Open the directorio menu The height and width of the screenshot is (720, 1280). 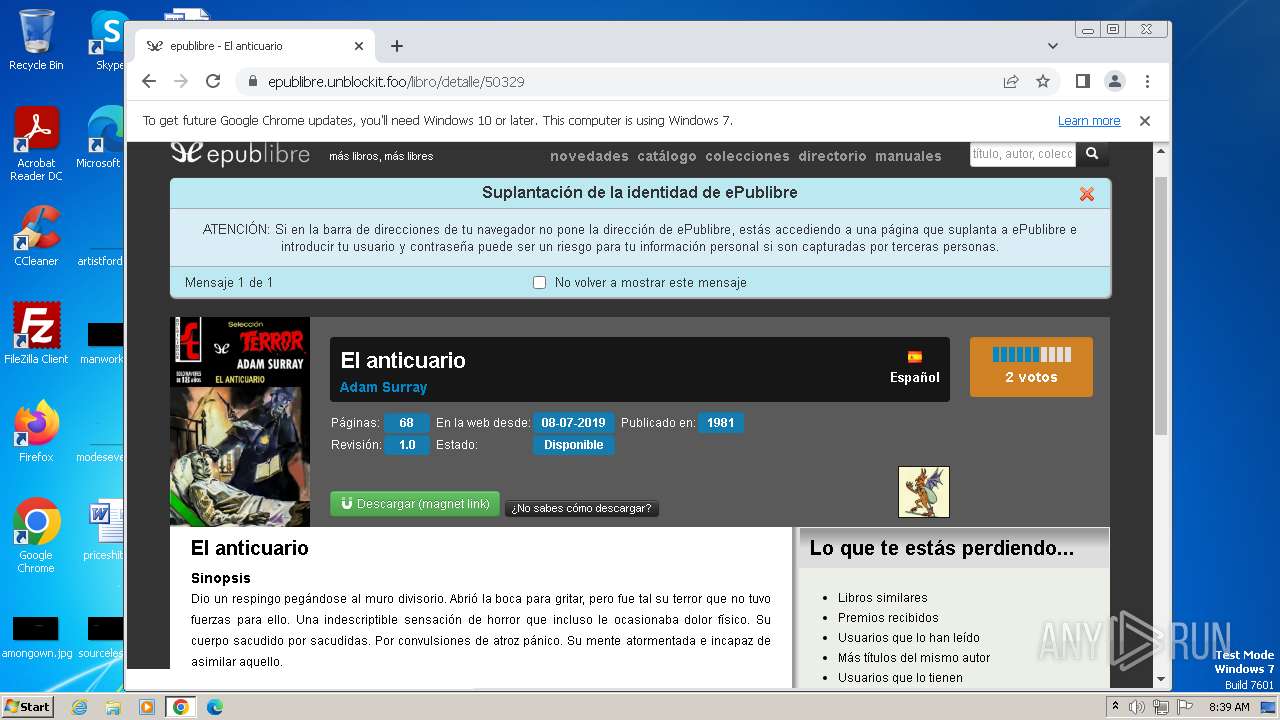[832, 156]
